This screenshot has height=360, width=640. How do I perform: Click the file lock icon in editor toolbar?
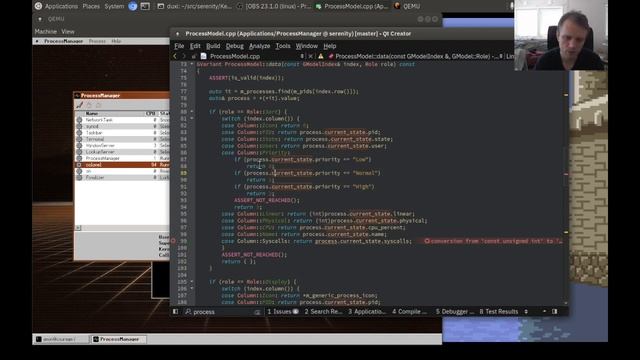tap(194, 56)
